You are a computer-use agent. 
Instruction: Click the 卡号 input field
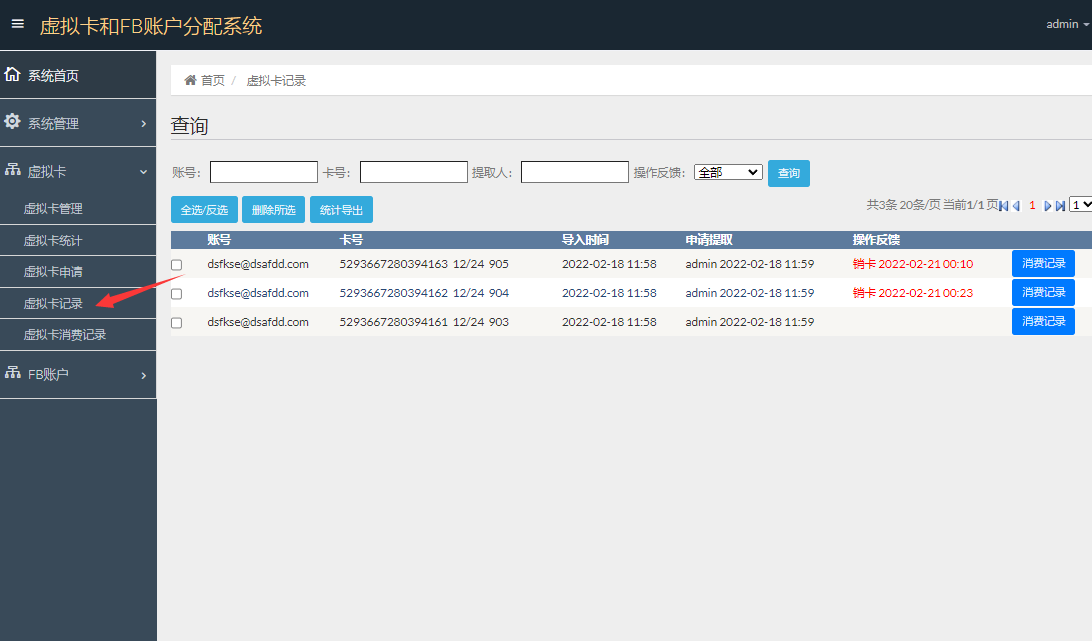(x=414, y=172)
